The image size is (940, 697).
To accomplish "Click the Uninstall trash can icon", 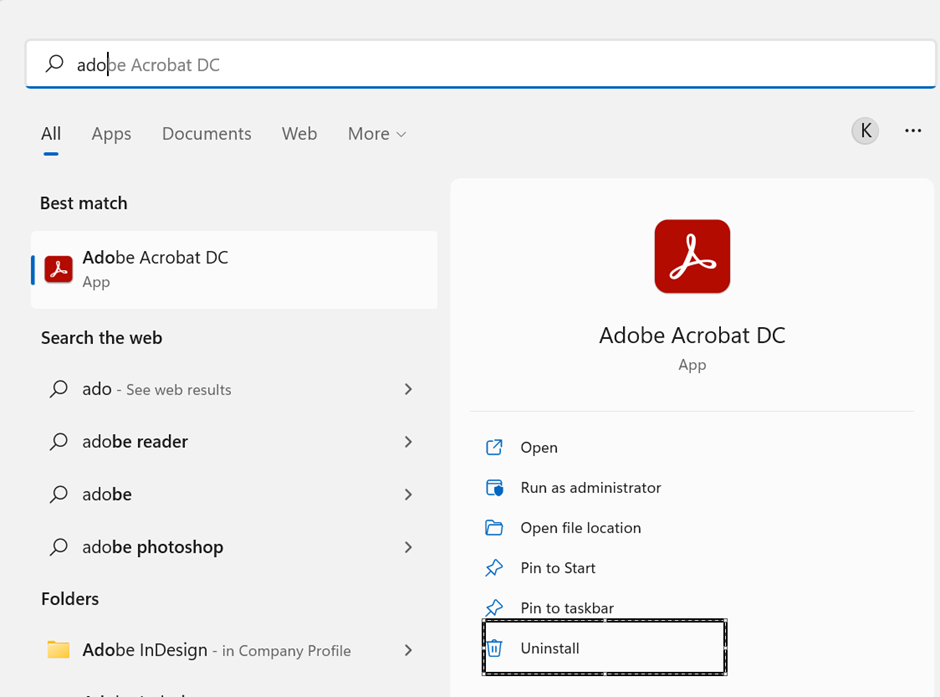I will (x=494, y=648).
